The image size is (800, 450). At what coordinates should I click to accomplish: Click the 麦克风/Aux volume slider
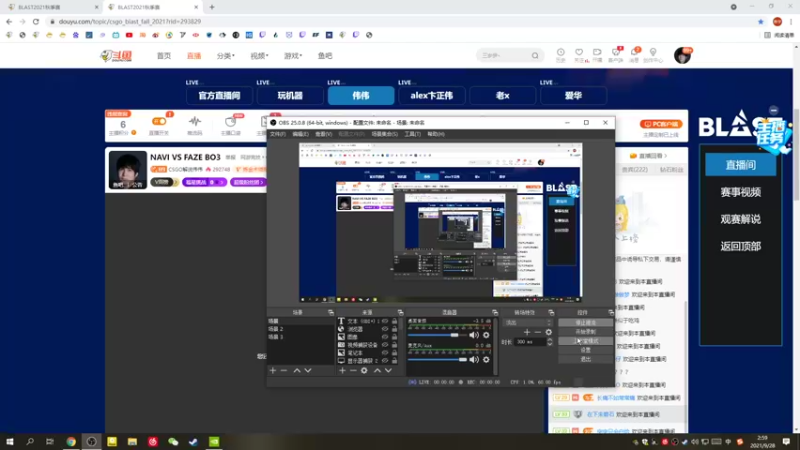pyautogui.click(x=437, y=360)
